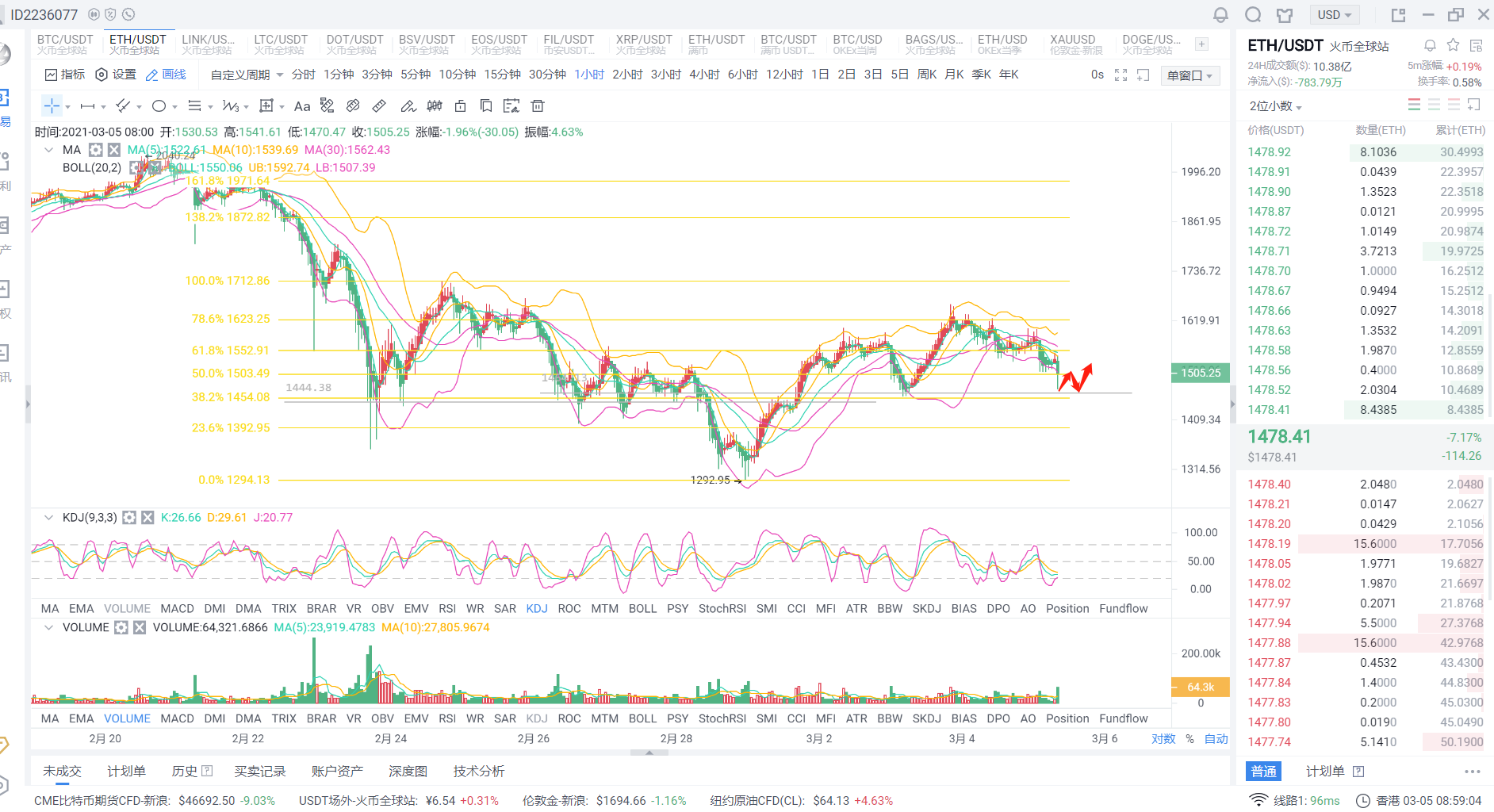Image resolution: width=1494 pixels, height=812 pixels.
Task: Switch to the DOGE/USDT symbol tab
Action: pyautogui.click(x=1151, y=44)
